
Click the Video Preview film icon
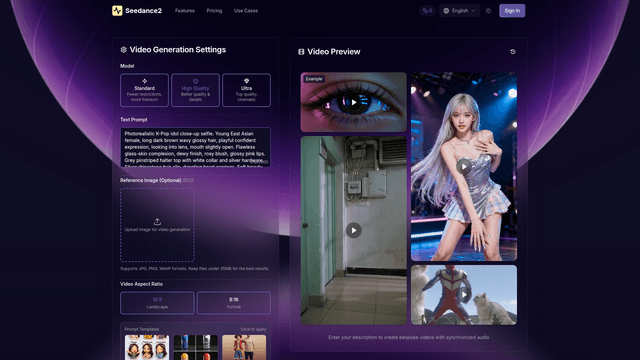[301, 52]
